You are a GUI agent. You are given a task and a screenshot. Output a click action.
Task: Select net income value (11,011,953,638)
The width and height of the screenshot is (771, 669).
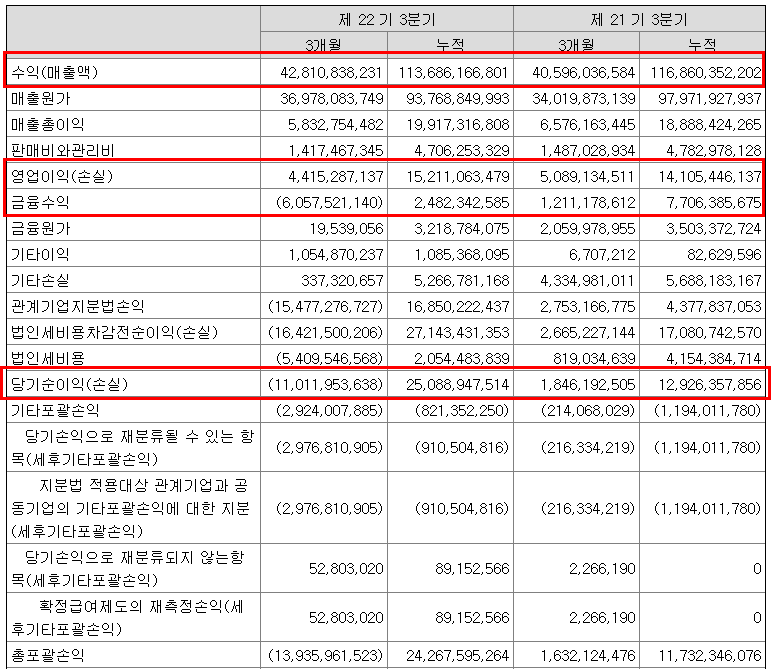point(325,384)
